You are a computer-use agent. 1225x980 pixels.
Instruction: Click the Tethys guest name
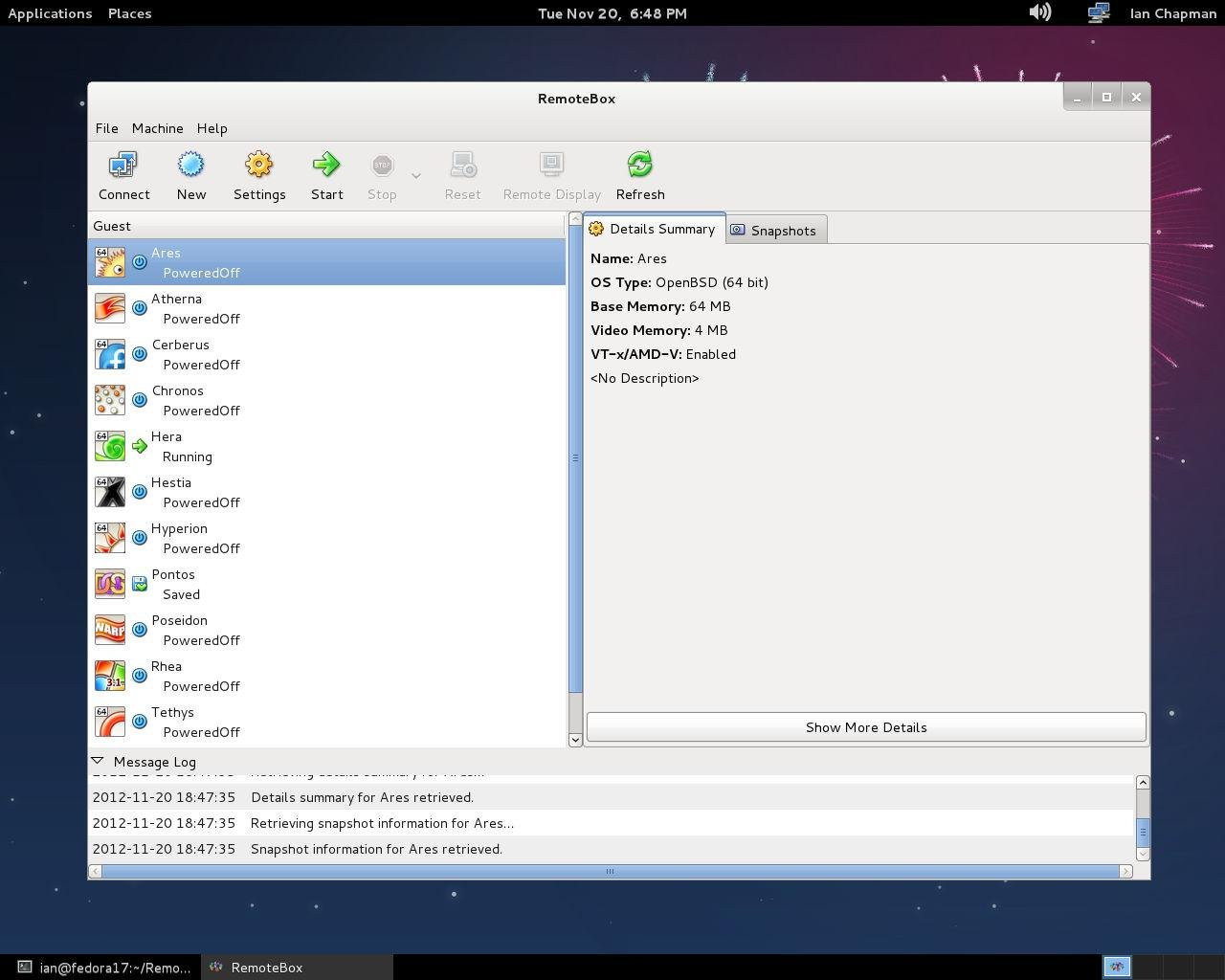(x=172, y=712)
